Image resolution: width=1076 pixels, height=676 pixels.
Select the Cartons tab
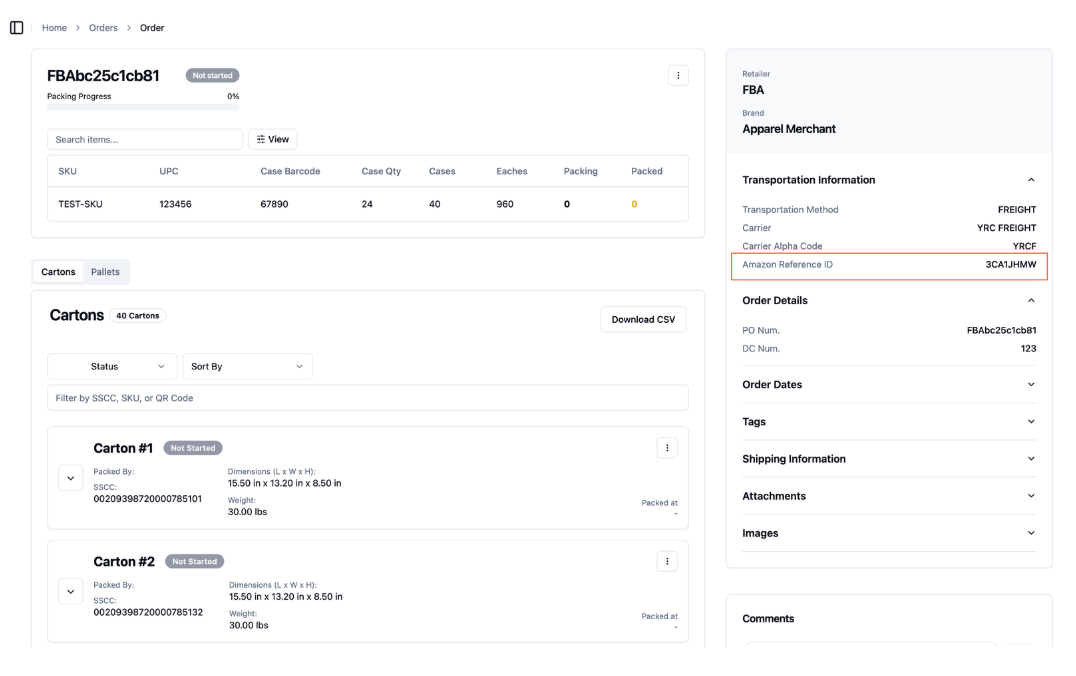coord(58,272)
